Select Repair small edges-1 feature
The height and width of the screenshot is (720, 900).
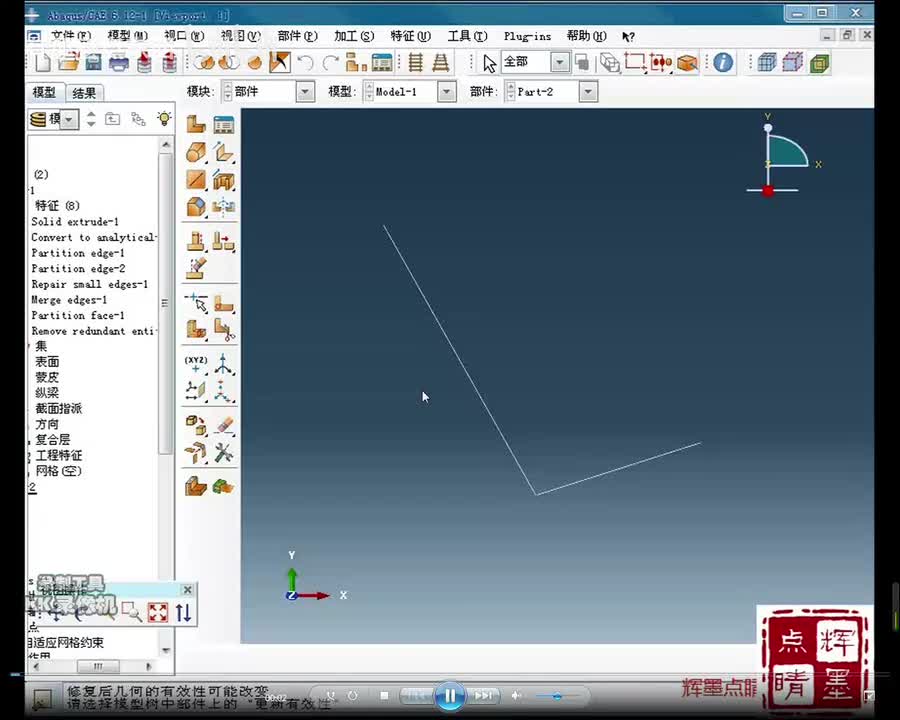pos(90,284)
